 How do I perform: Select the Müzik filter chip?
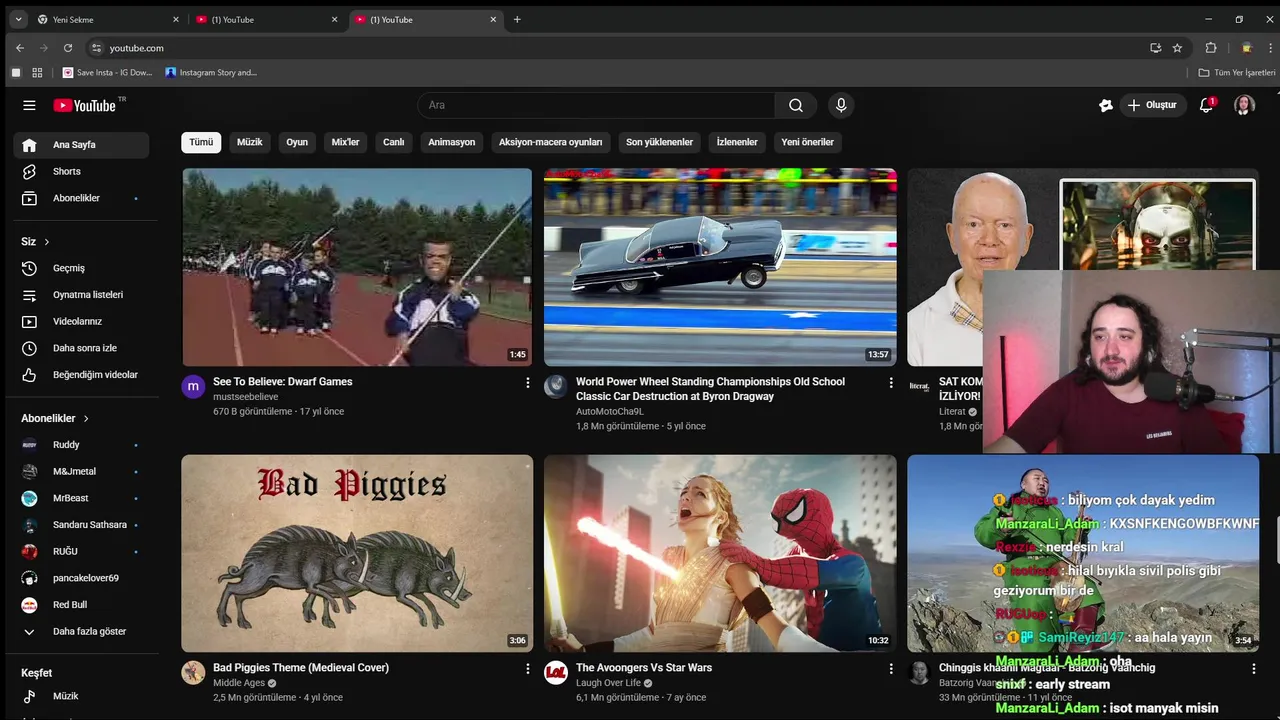[249, 142]
